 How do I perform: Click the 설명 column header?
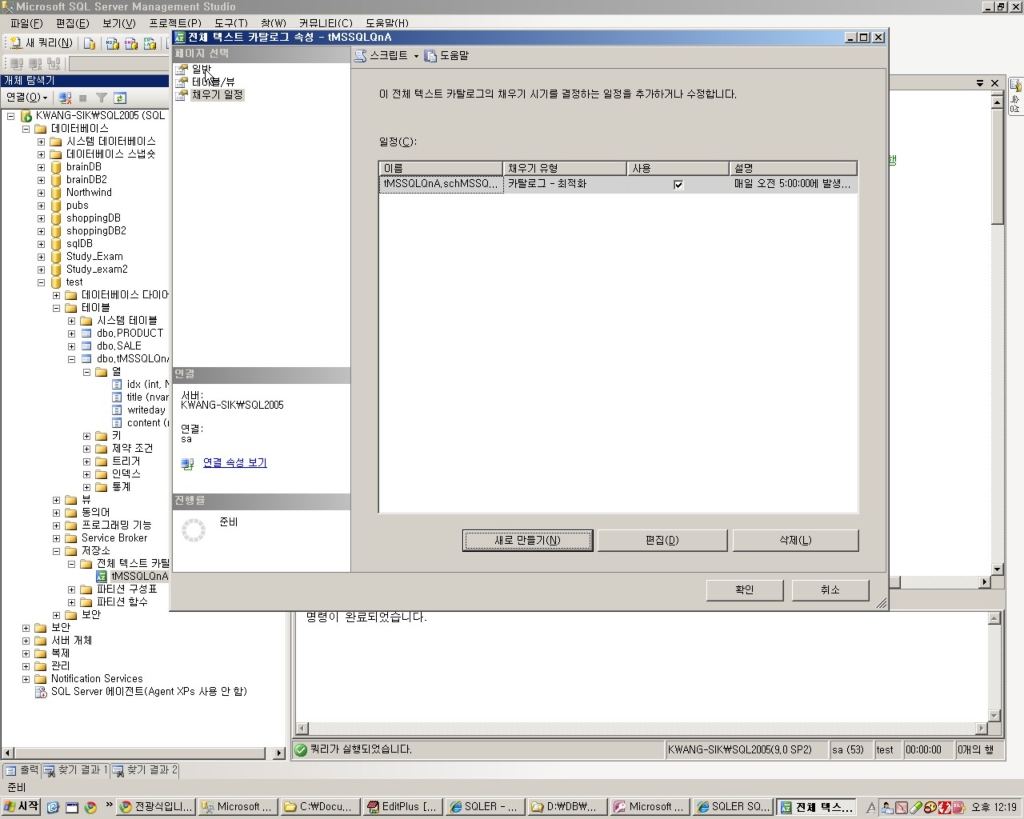(793, 169)
